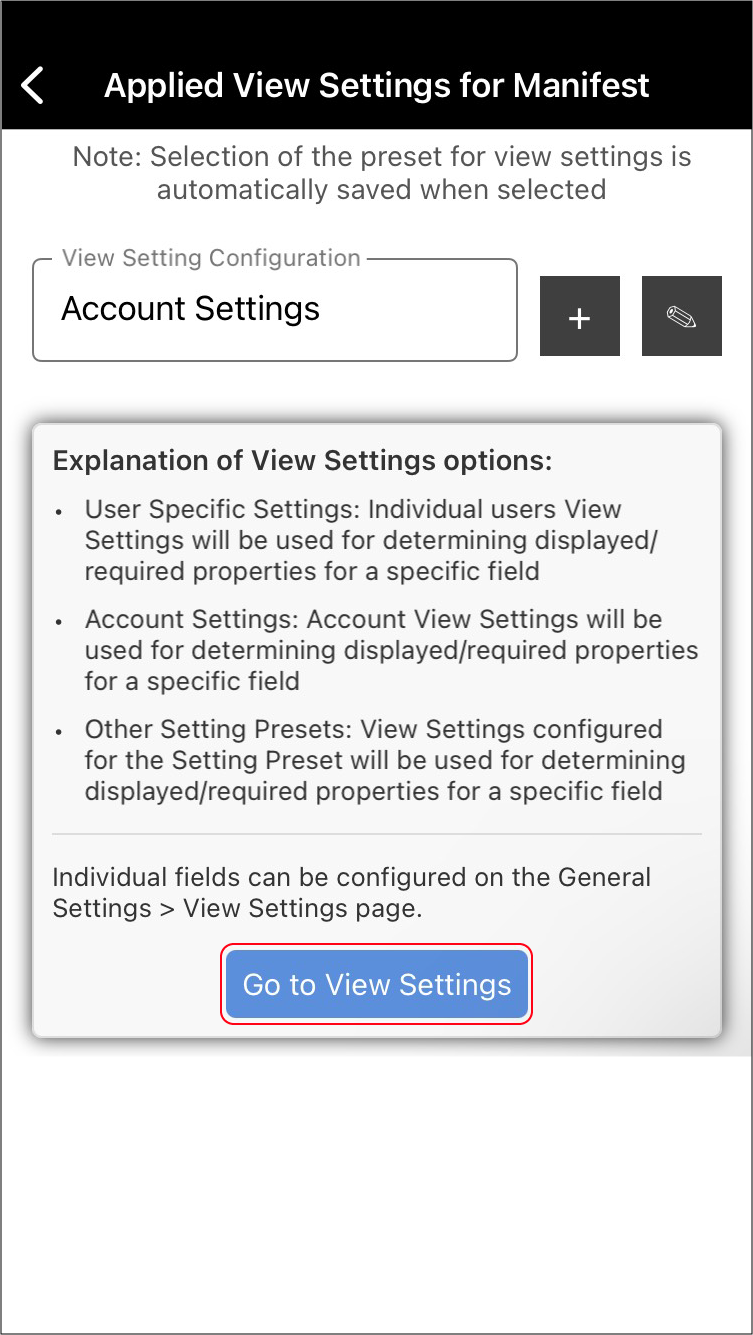Go back using the back arrow

33,85
